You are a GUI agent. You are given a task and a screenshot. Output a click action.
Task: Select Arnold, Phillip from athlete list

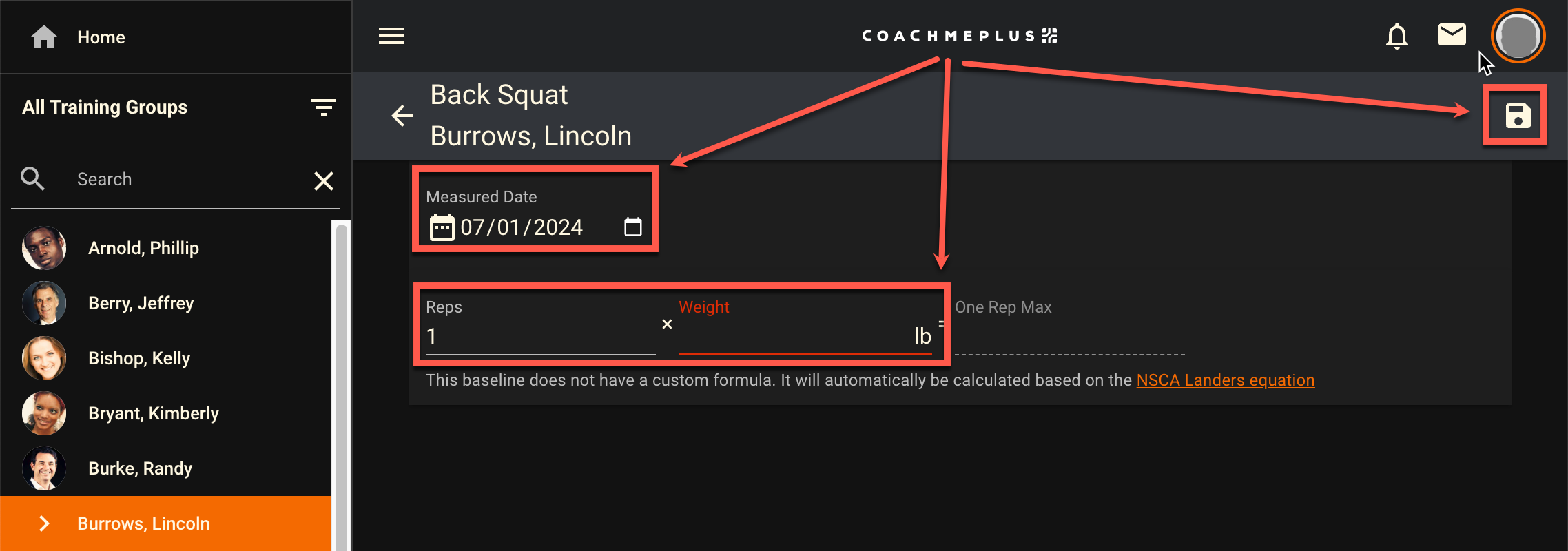pos(143,248)
